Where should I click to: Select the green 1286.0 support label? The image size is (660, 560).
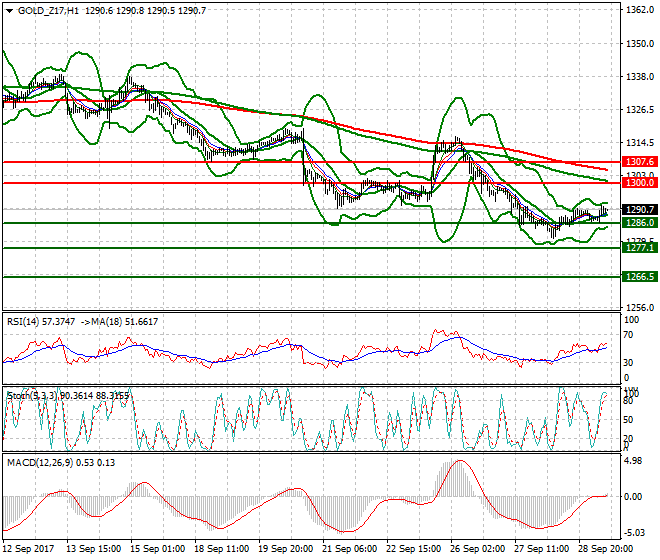638,223
